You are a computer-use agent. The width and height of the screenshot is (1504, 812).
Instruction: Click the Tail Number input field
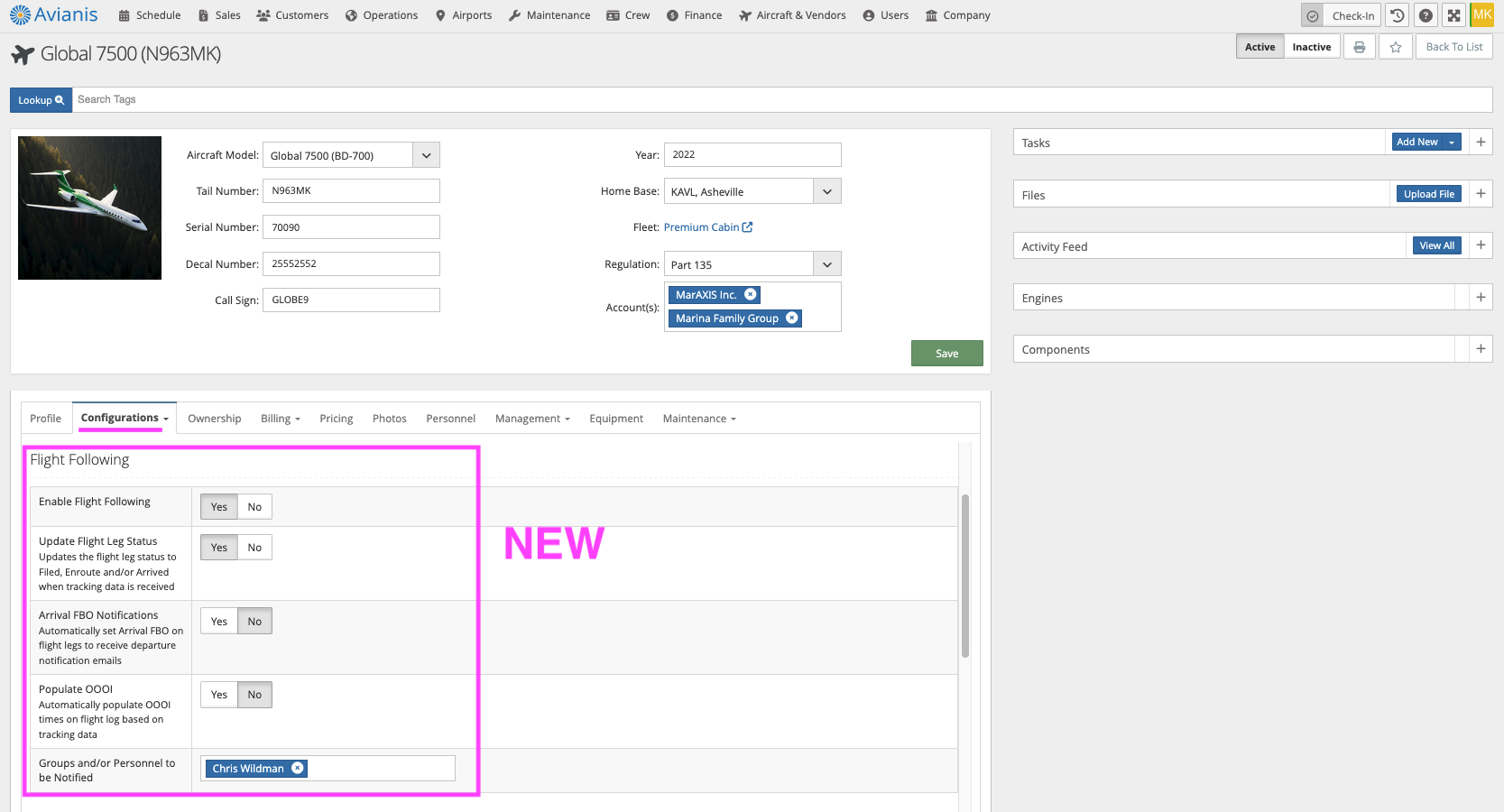pyautogui.click(x=351, y=190)
